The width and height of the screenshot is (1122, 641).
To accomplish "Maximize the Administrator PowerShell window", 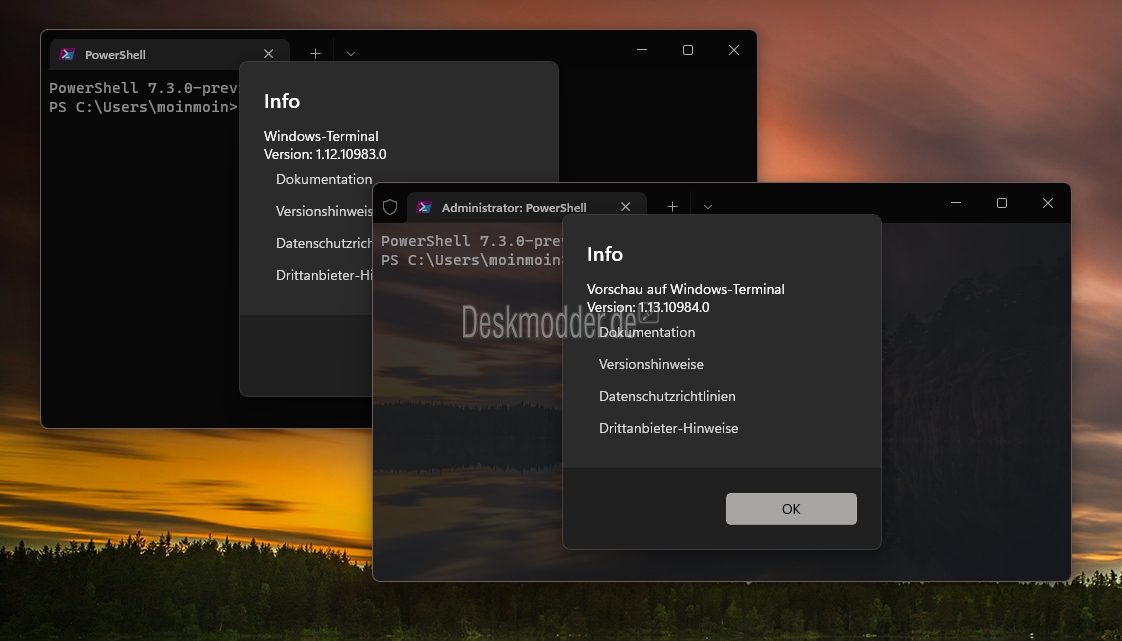I will [x=1002, y=203].
